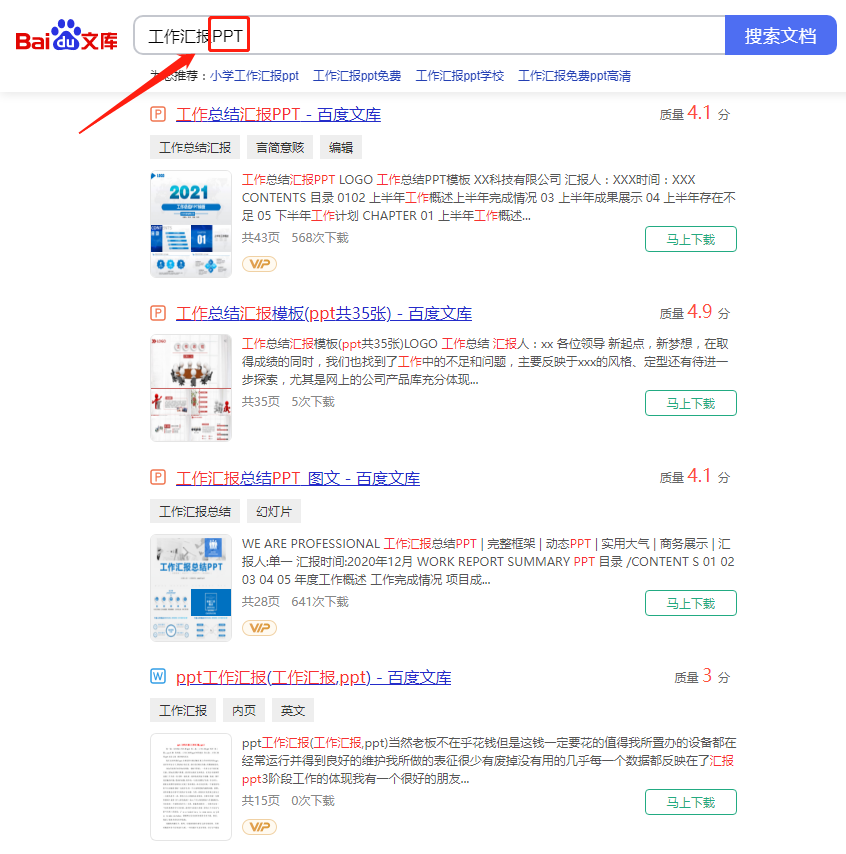The height and width of the screenshot is (854, 846).
Task: Click the text 共15页
Action: point(260,800)
